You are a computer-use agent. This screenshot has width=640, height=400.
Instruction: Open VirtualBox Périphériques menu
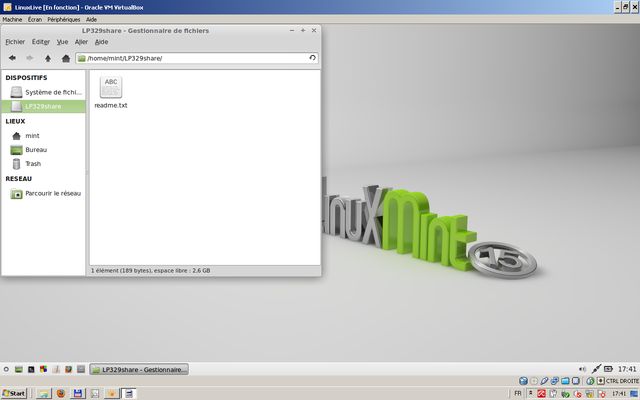click(x=64, y=19)
